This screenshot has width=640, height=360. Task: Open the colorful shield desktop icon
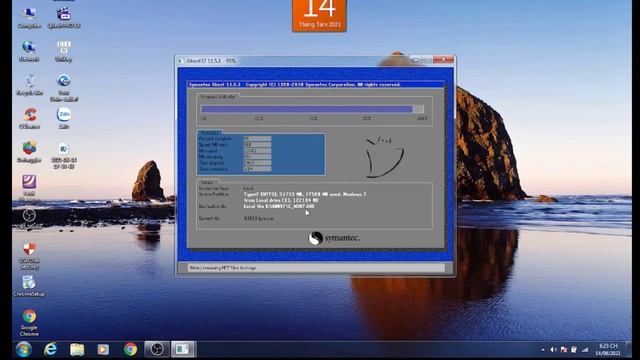click(x=29, y=152)
